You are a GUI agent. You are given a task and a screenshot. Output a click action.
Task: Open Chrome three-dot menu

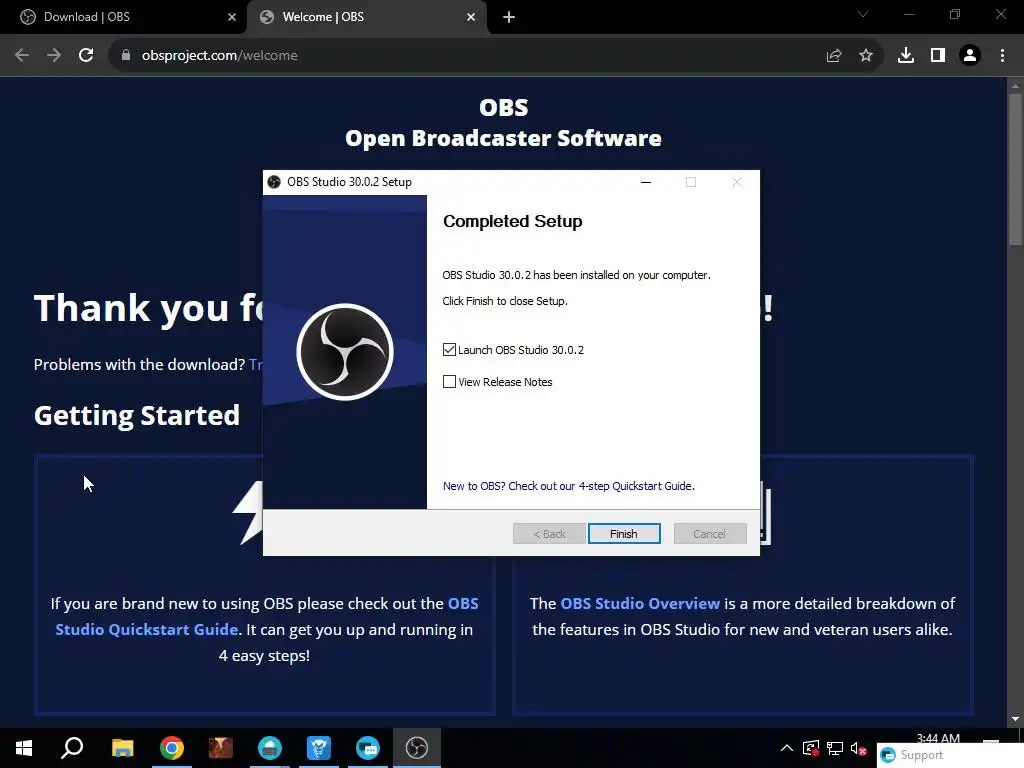[1002, 56]
